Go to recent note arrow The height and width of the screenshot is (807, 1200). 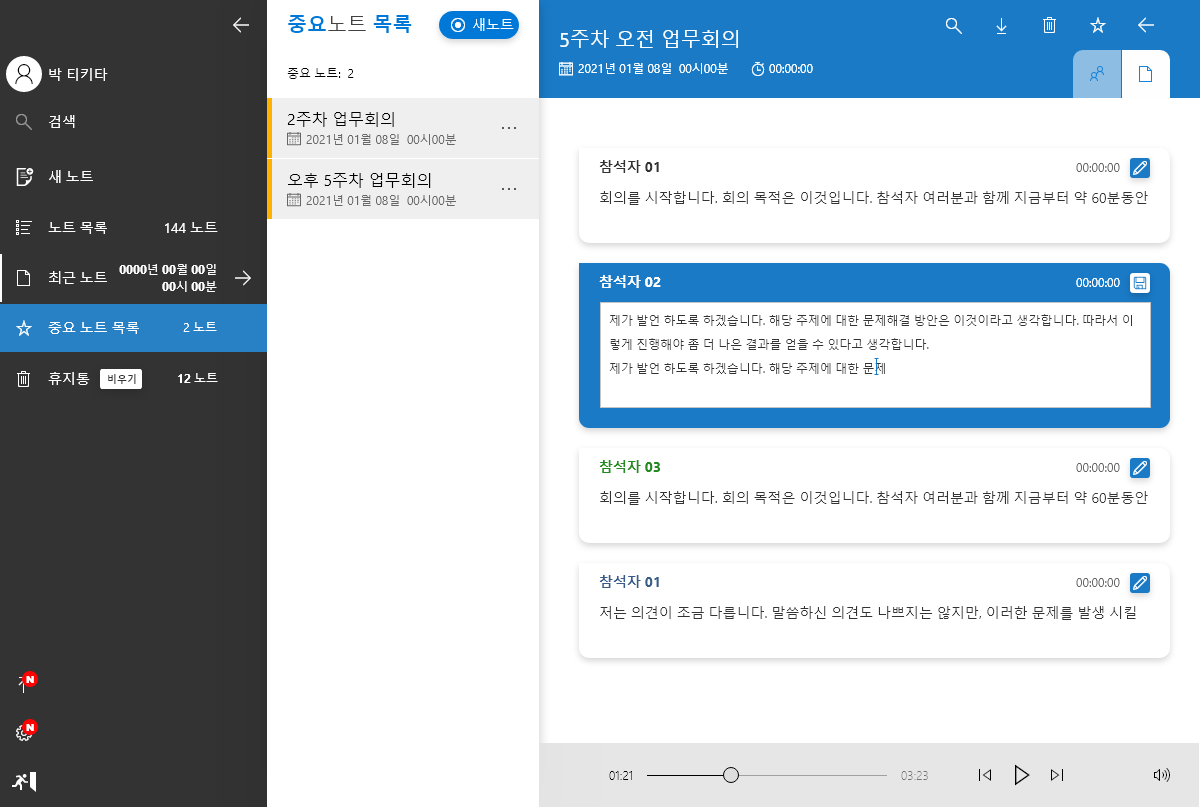[243, 278]
